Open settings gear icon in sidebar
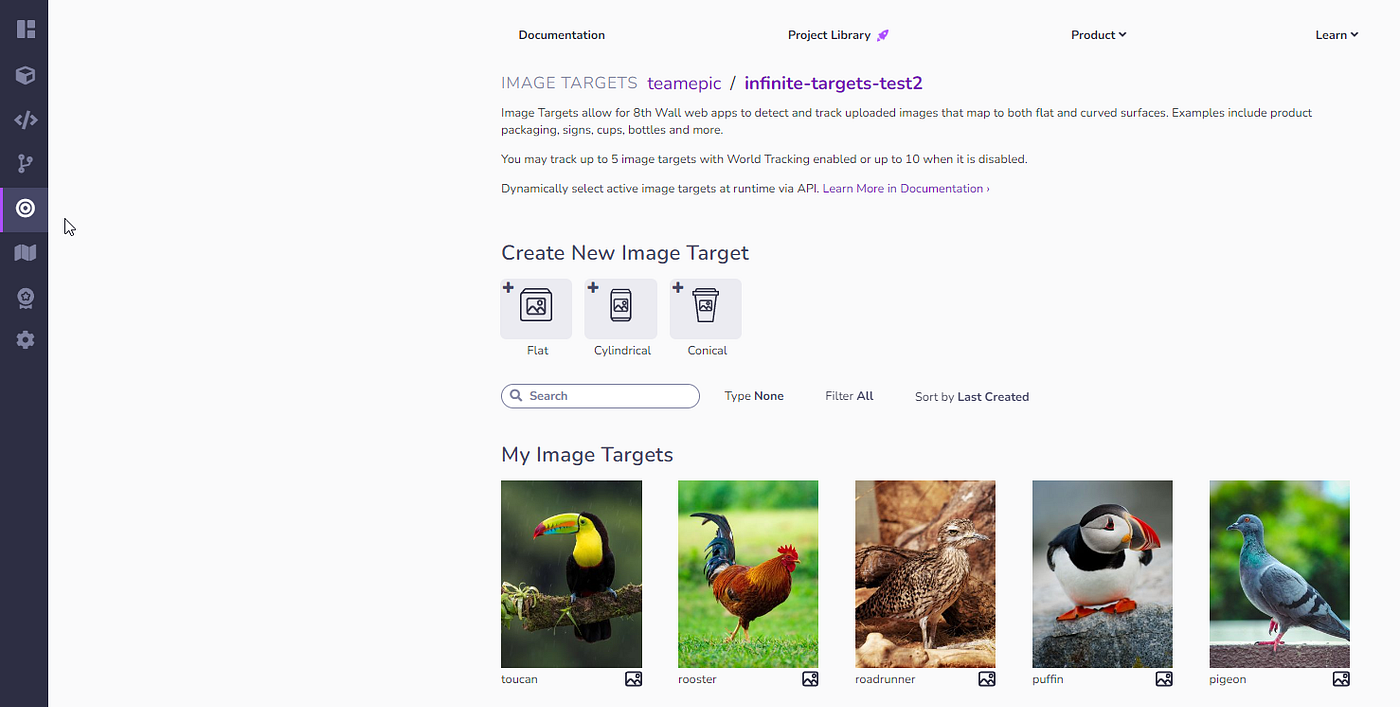The height and width of the screenshot is (707, 1400). 26,340
